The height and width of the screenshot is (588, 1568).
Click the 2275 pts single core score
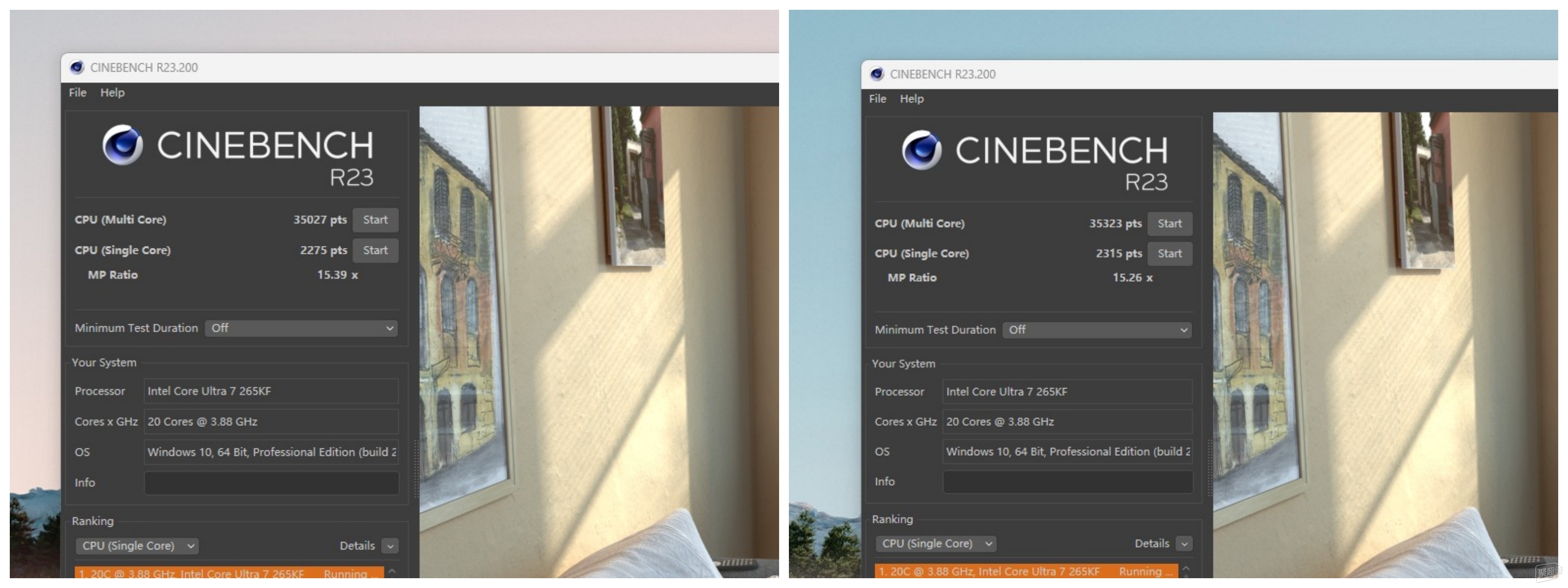click(x=324, y=250)
